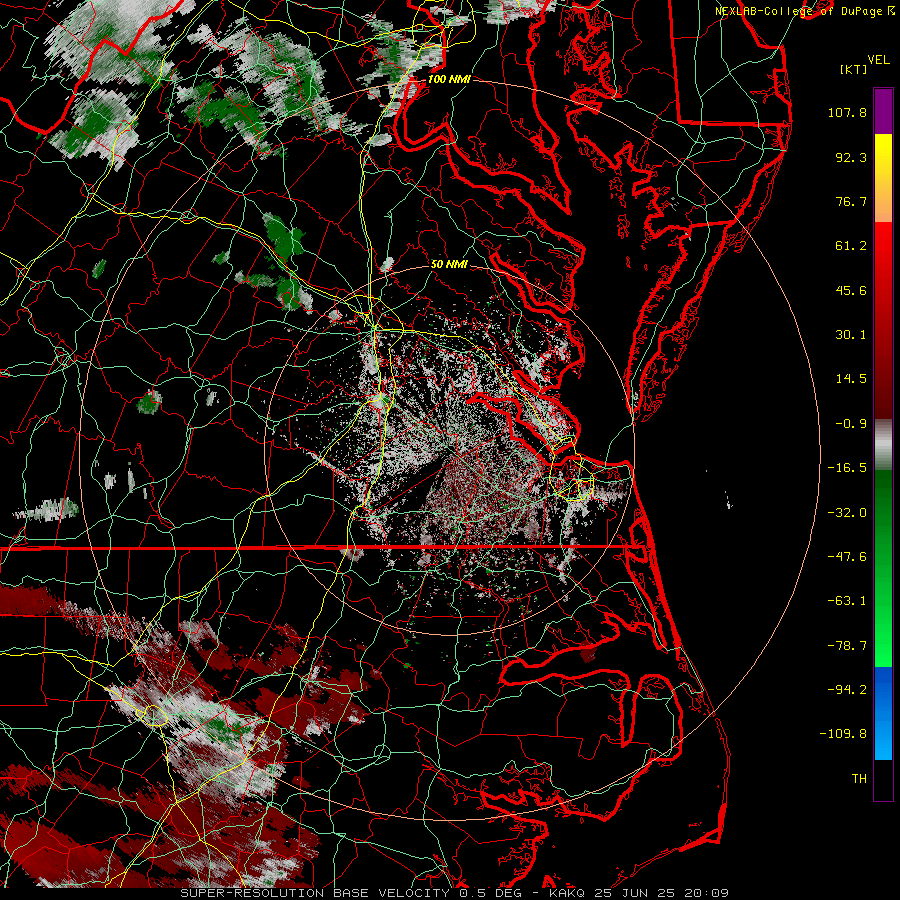Click the 61.2 velocity scale value

tap(851, 246)
